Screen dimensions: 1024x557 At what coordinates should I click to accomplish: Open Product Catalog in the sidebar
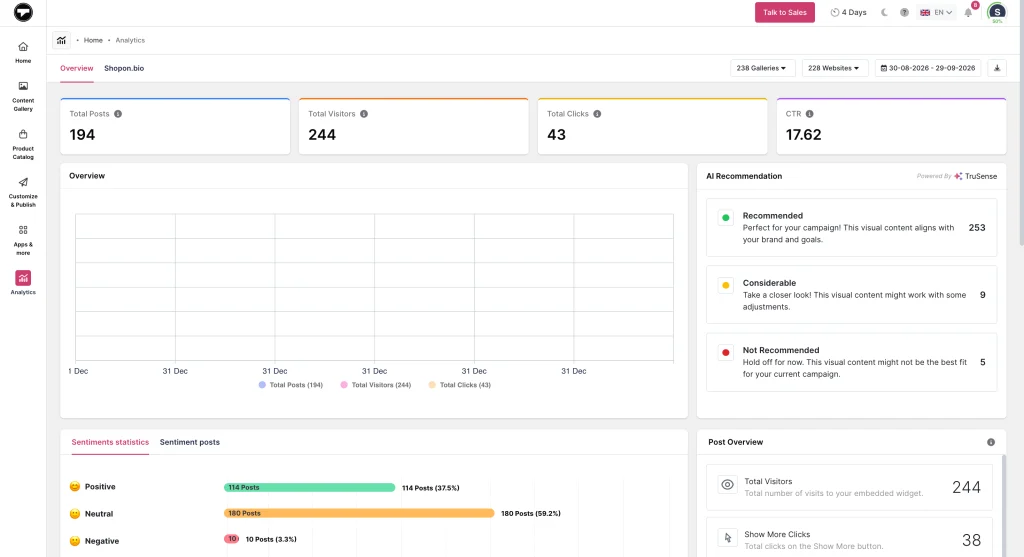click(x=23, y=144)
